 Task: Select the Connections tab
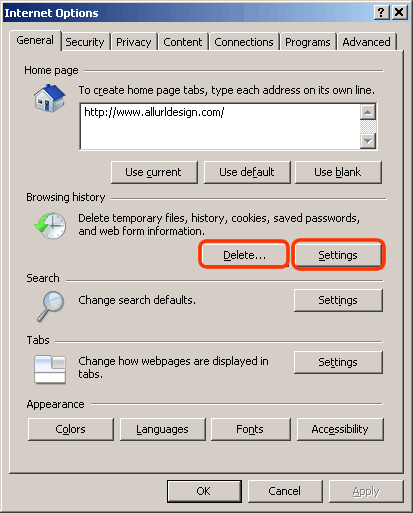point(244,42)
